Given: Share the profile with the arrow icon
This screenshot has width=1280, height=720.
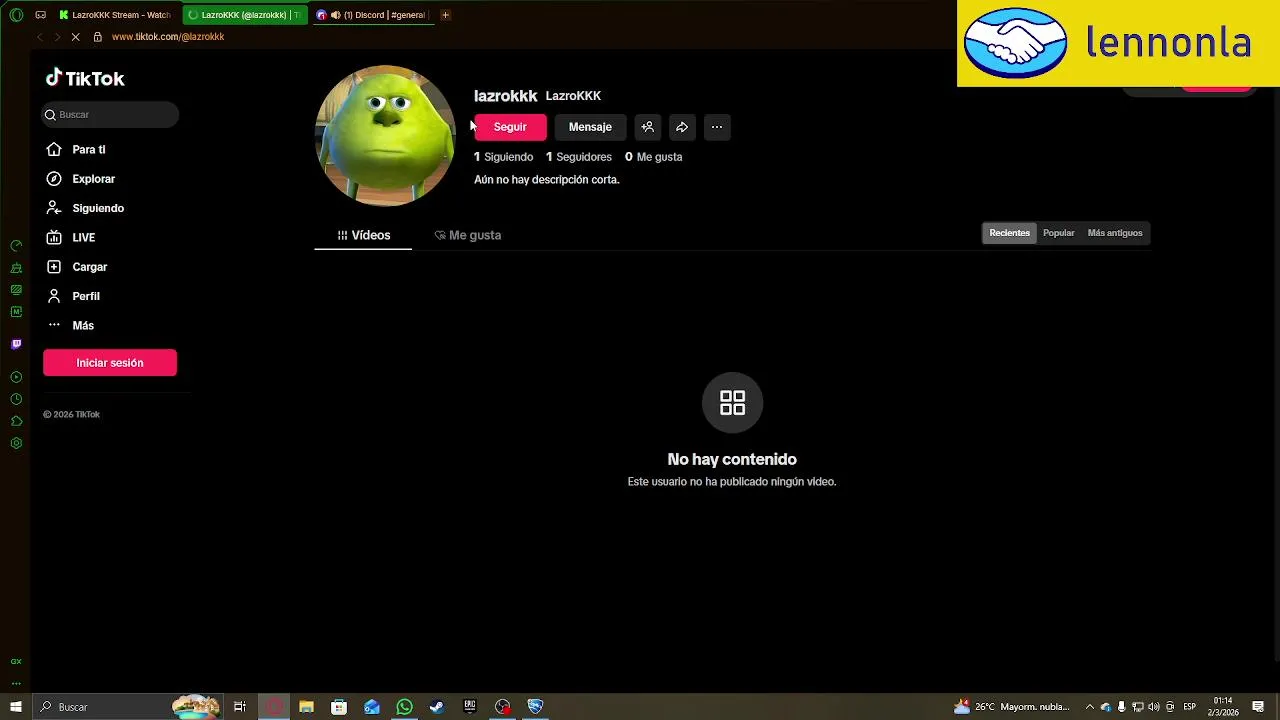Looking at the screenshot, I should pyautogui.click(x=682, y=127).
